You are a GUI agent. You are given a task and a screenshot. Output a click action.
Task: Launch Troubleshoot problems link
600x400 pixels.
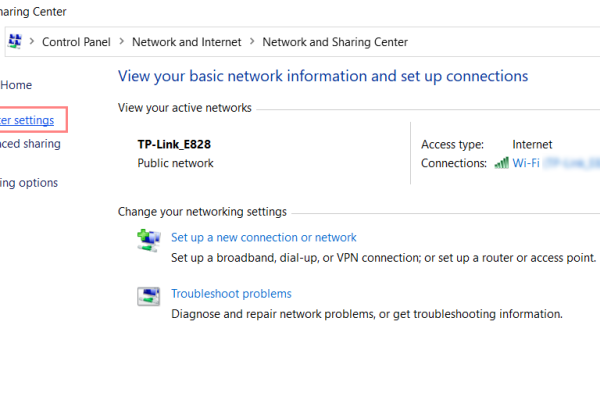231,294
